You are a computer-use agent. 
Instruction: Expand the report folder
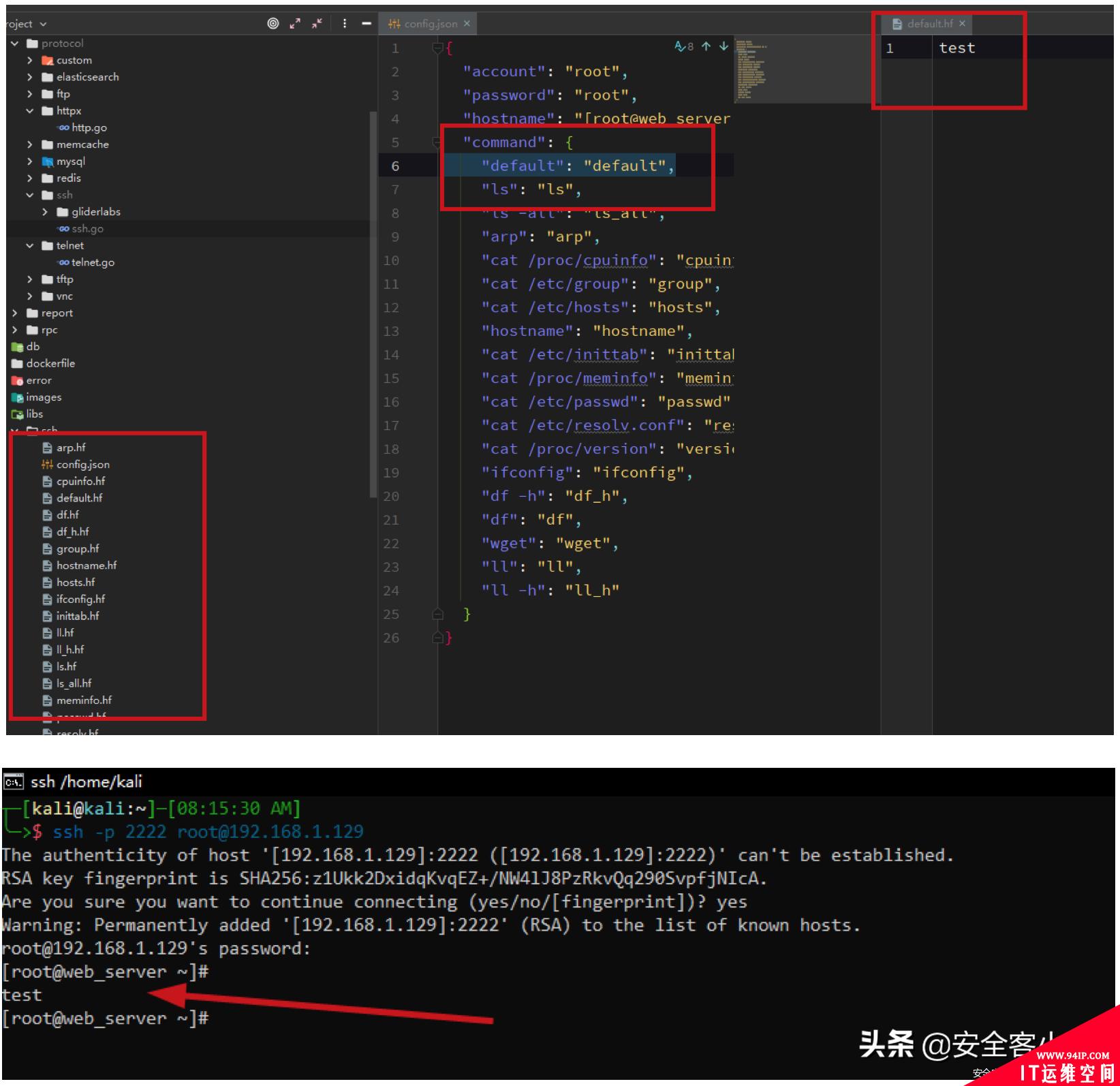(x=15, y=313)
